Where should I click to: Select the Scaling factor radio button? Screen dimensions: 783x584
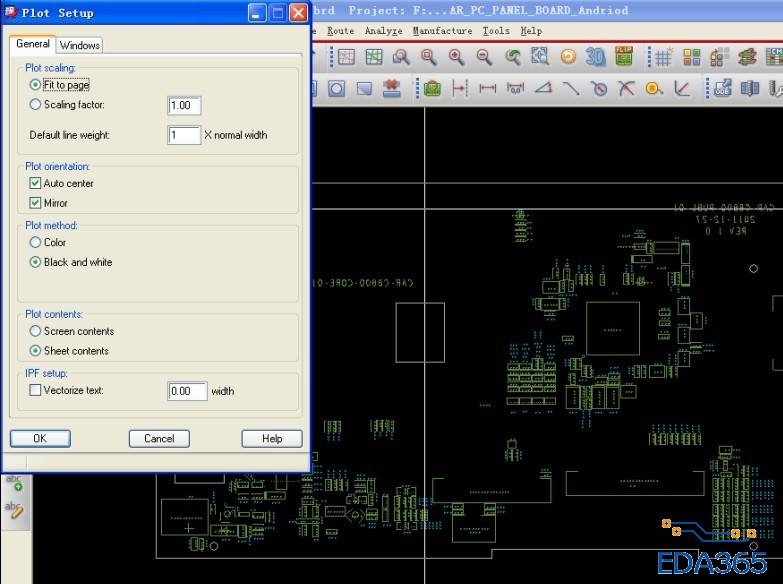pos(36,105)
